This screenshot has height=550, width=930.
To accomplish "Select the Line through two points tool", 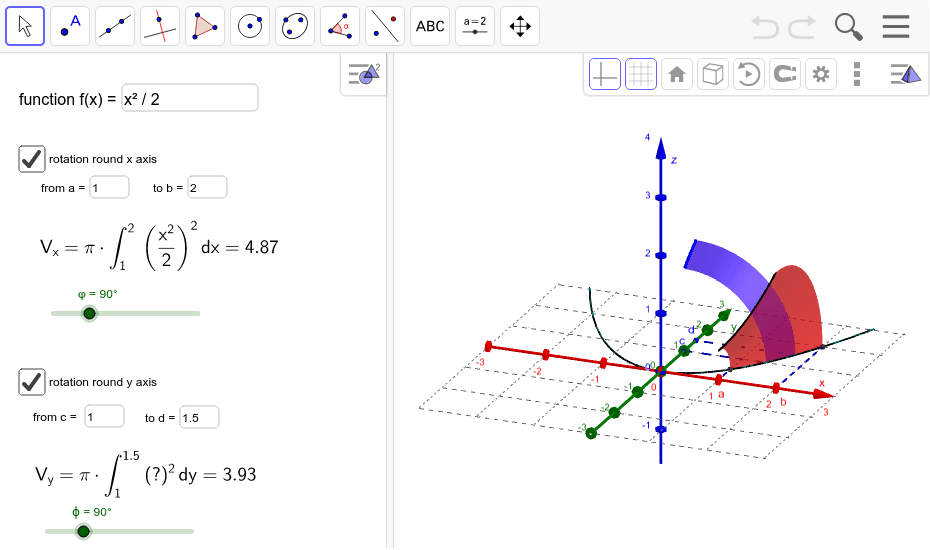I will click(115, 26).
